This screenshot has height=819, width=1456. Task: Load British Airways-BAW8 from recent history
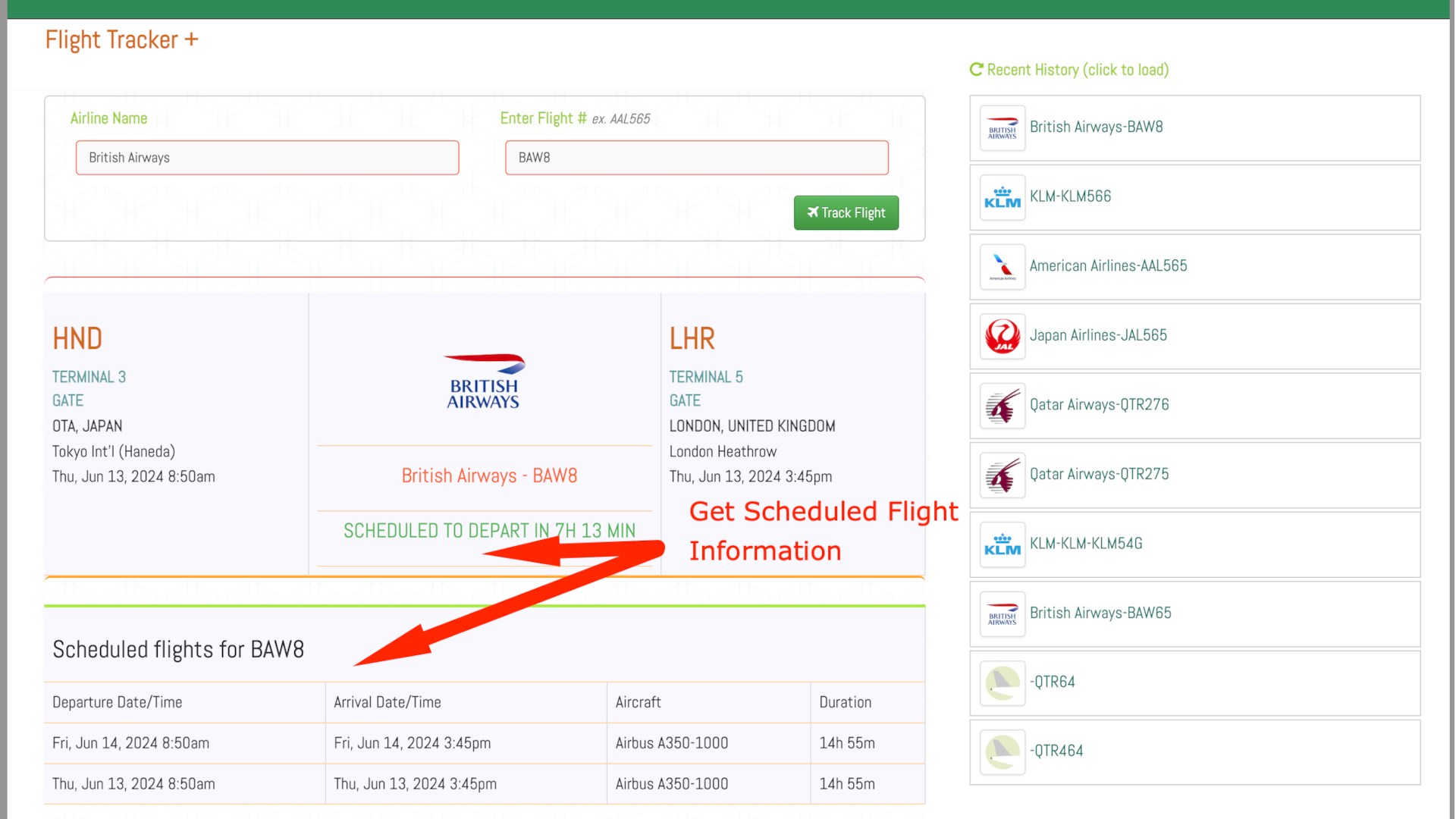point(1195,128)
